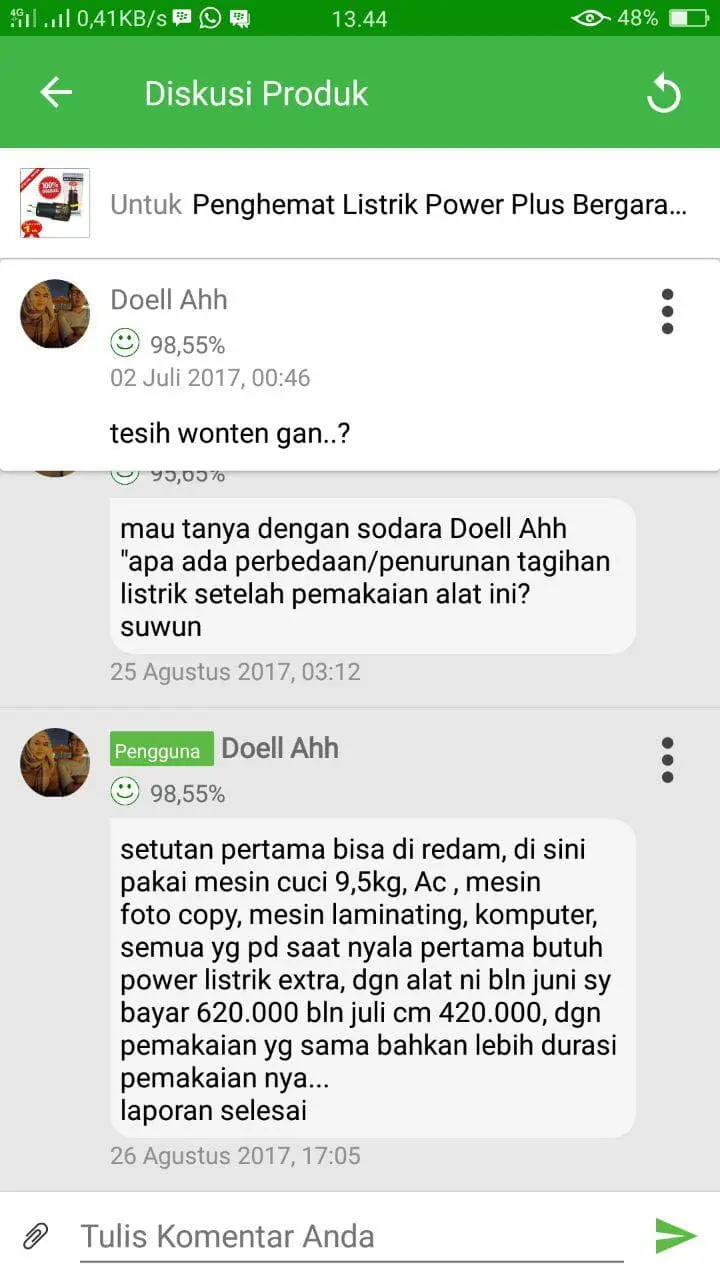Click the green Pengguna badge

[162, 750]
